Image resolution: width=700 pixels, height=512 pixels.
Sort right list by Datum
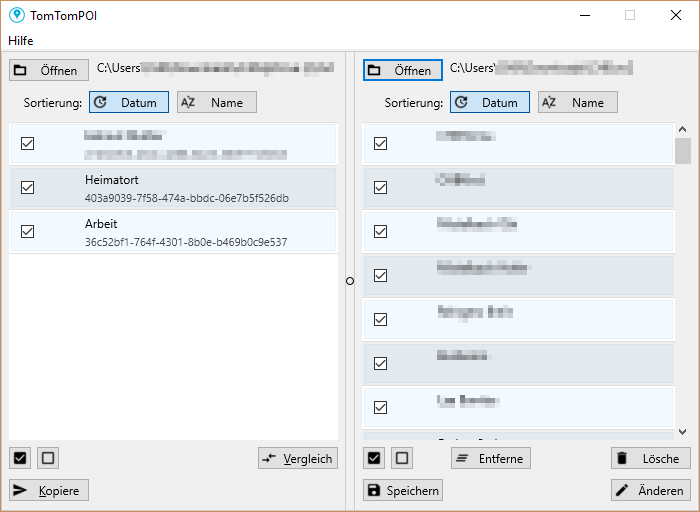click(x=490, y=102)
